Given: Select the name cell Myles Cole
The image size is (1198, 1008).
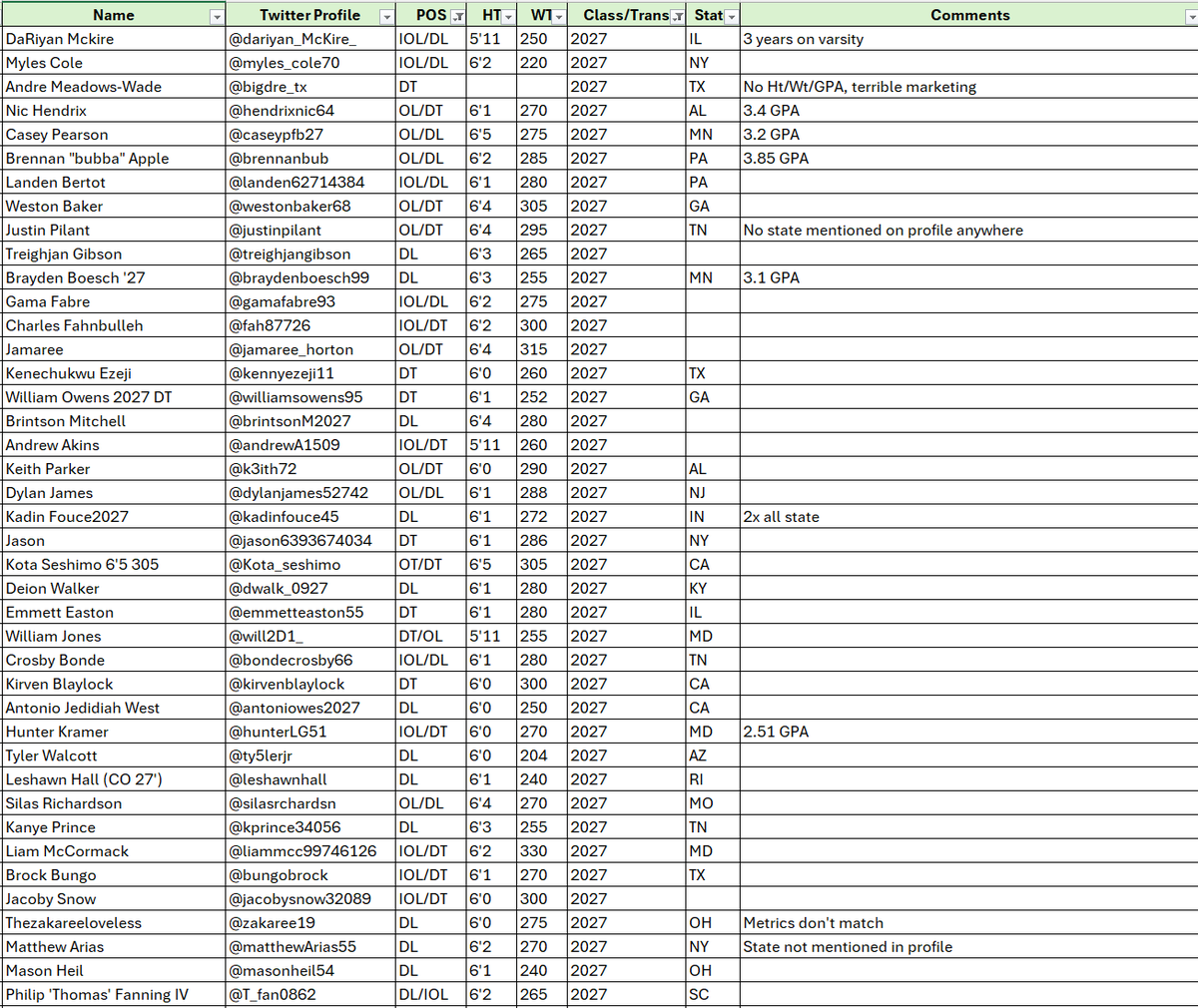Looking at the screenshot, I should (x=114, y=63).
